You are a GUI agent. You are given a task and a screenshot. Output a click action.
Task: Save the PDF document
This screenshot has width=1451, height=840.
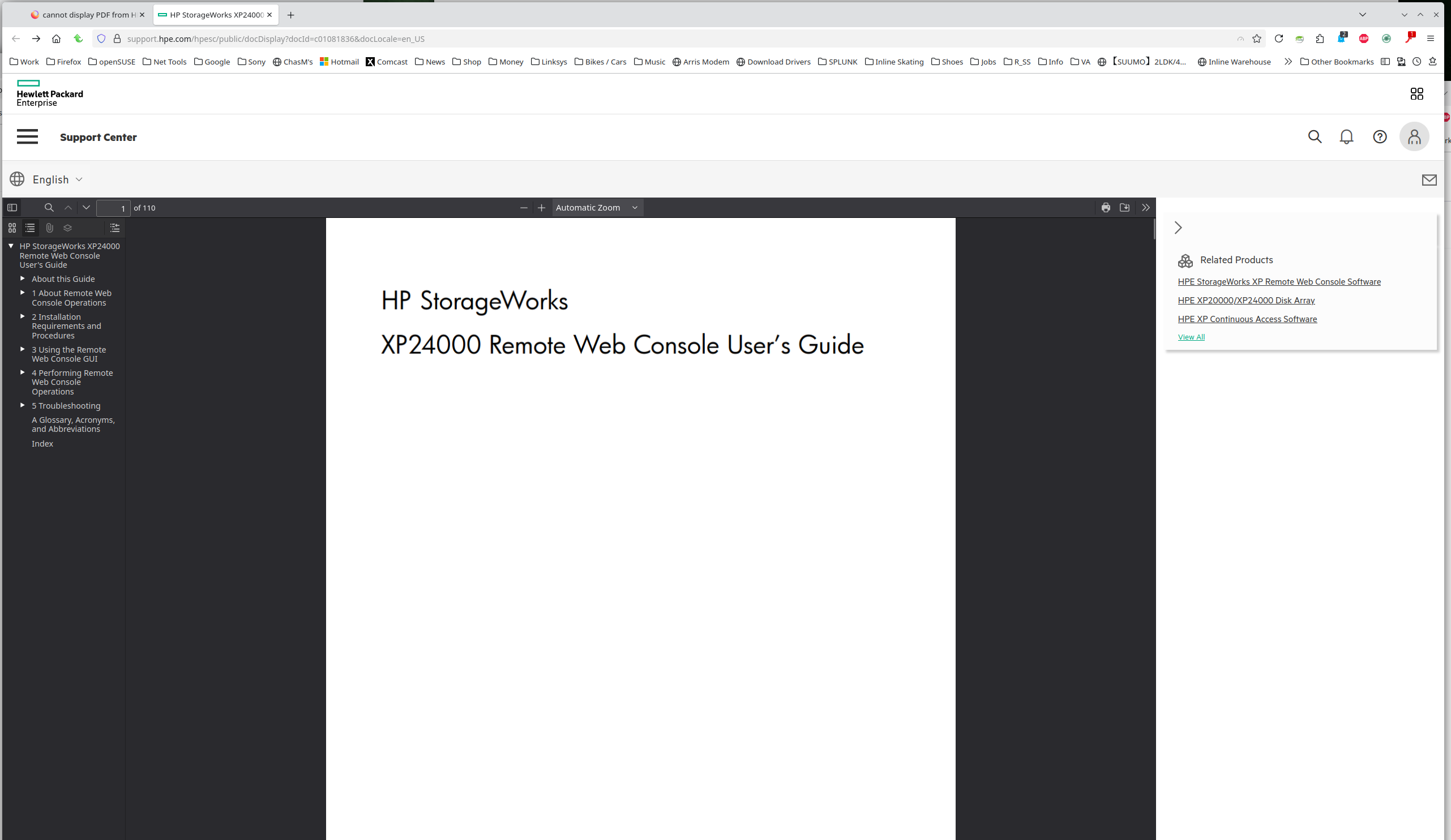[x=1124, y=208]
